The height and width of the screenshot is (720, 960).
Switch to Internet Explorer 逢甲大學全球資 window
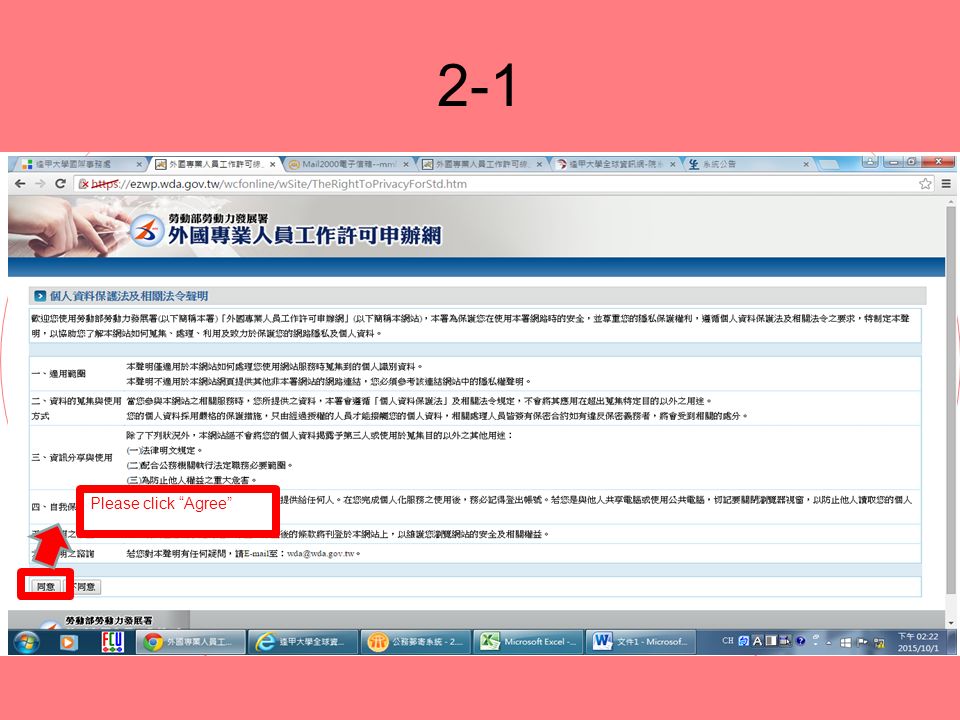pyautogui.click(x=303, y=642)
